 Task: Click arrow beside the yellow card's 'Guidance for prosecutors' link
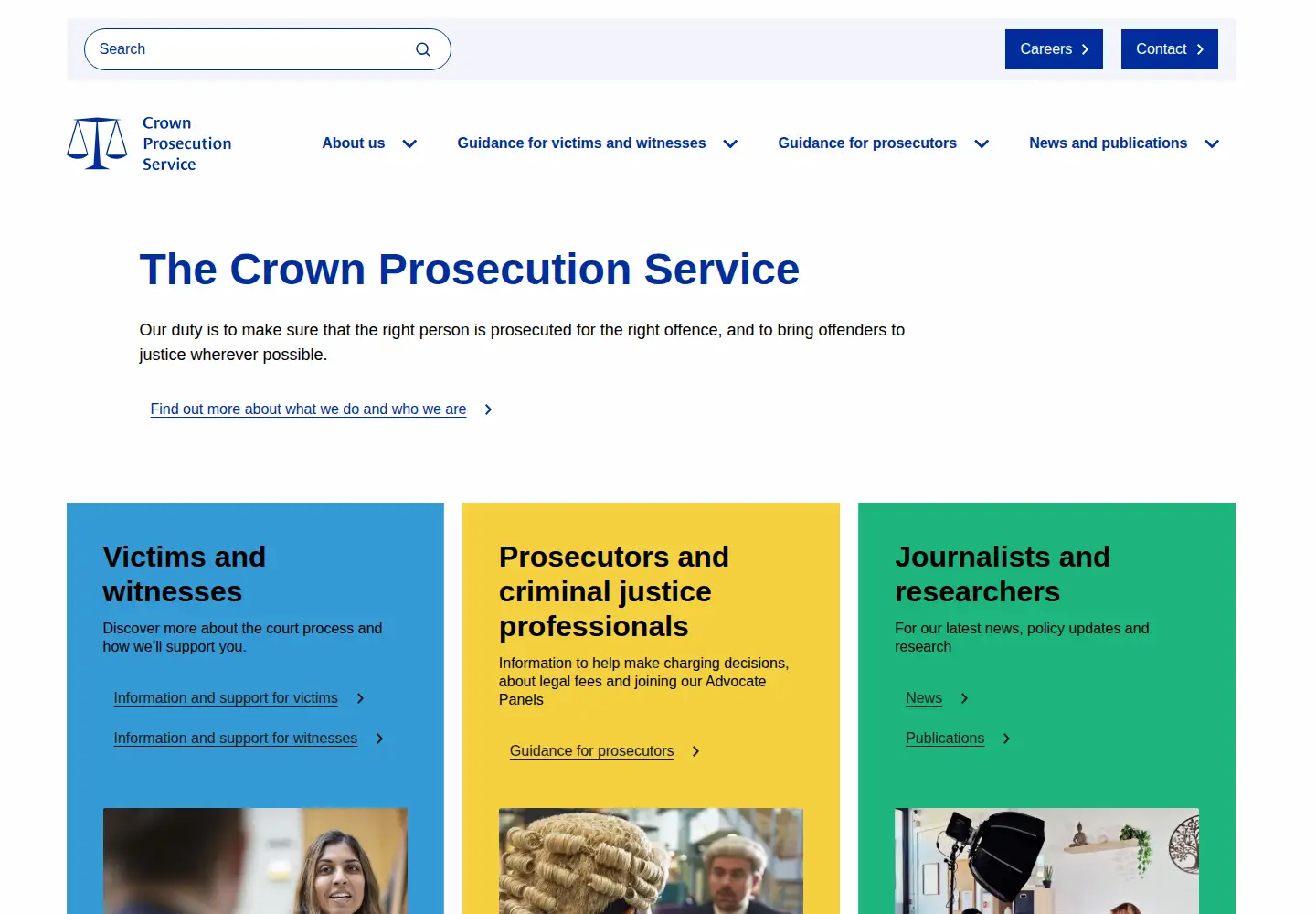tap(695, 751)
